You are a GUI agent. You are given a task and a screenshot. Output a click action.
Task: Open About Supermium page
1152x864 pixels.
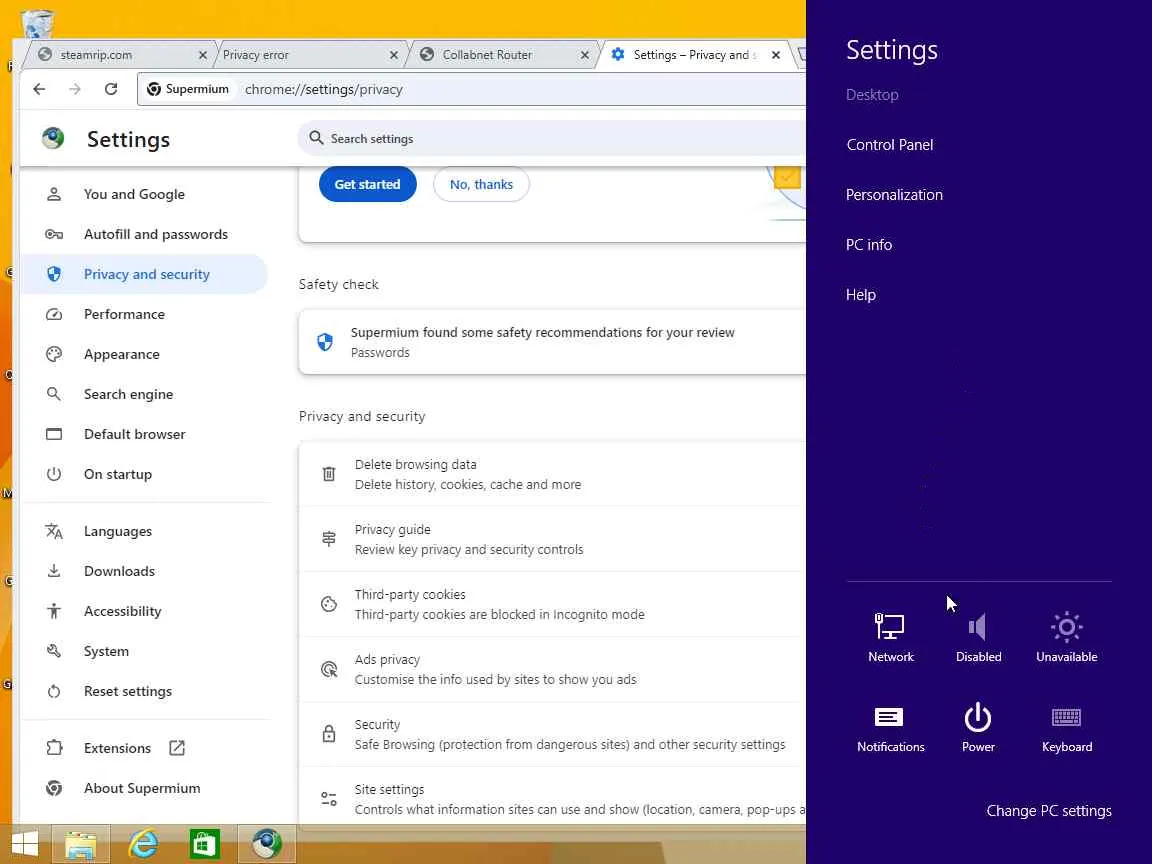click(143, 788)
